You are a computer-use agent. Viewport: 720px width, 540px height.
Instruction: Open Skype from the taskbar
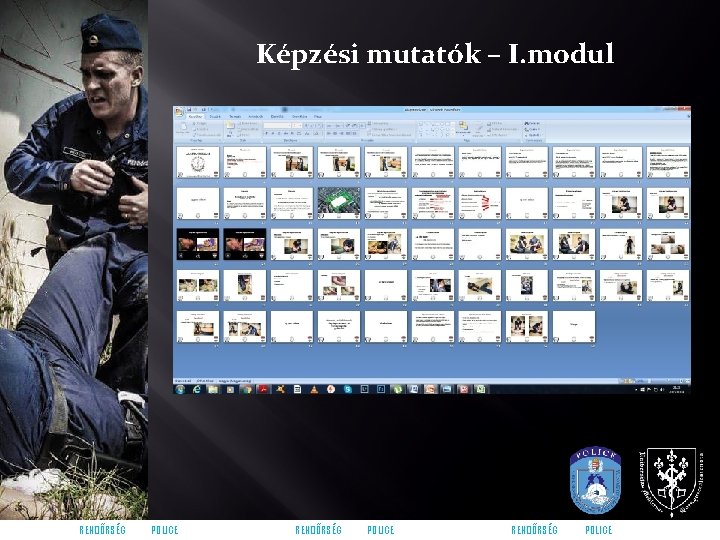click(348, 389)
